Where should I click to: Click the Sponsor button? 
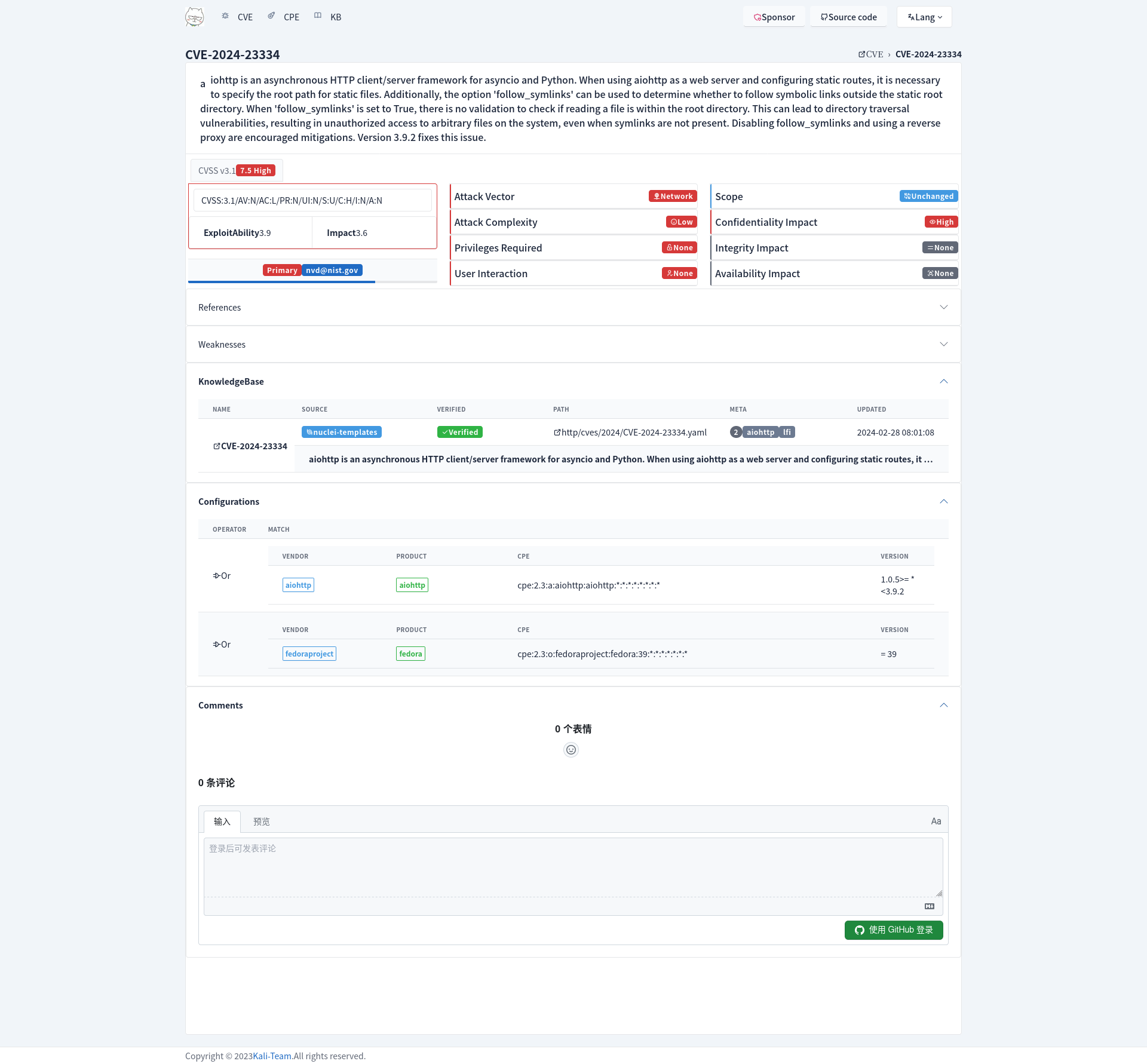tap(774, 17)
